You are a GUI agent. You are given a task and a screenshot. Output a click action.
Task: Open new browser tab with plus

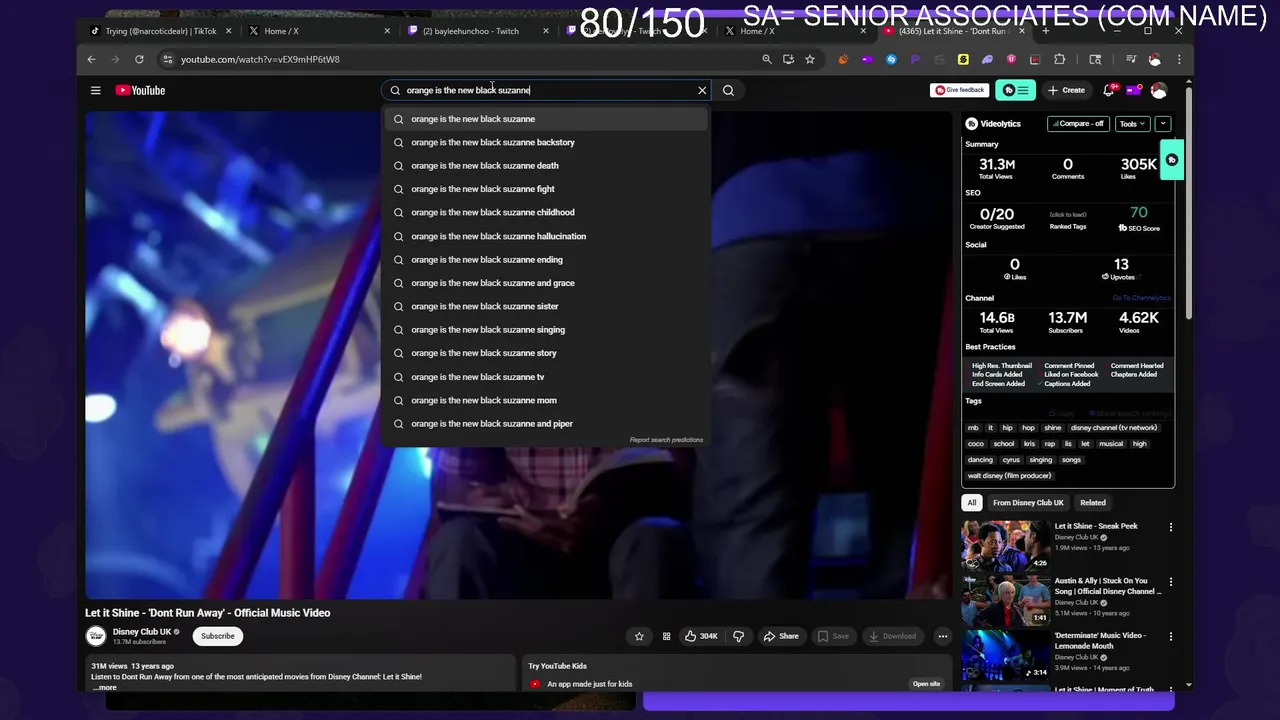[1045, 31]
